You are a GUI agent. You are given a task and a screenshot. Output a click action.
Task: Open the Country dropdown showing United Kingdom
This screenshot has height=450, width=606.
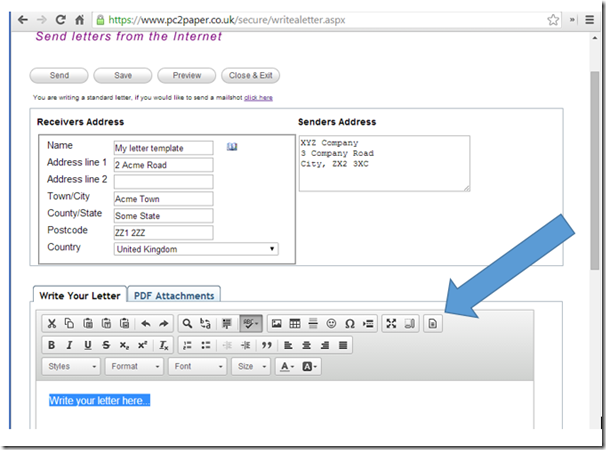pyautogui.click(x=196, y=249)
